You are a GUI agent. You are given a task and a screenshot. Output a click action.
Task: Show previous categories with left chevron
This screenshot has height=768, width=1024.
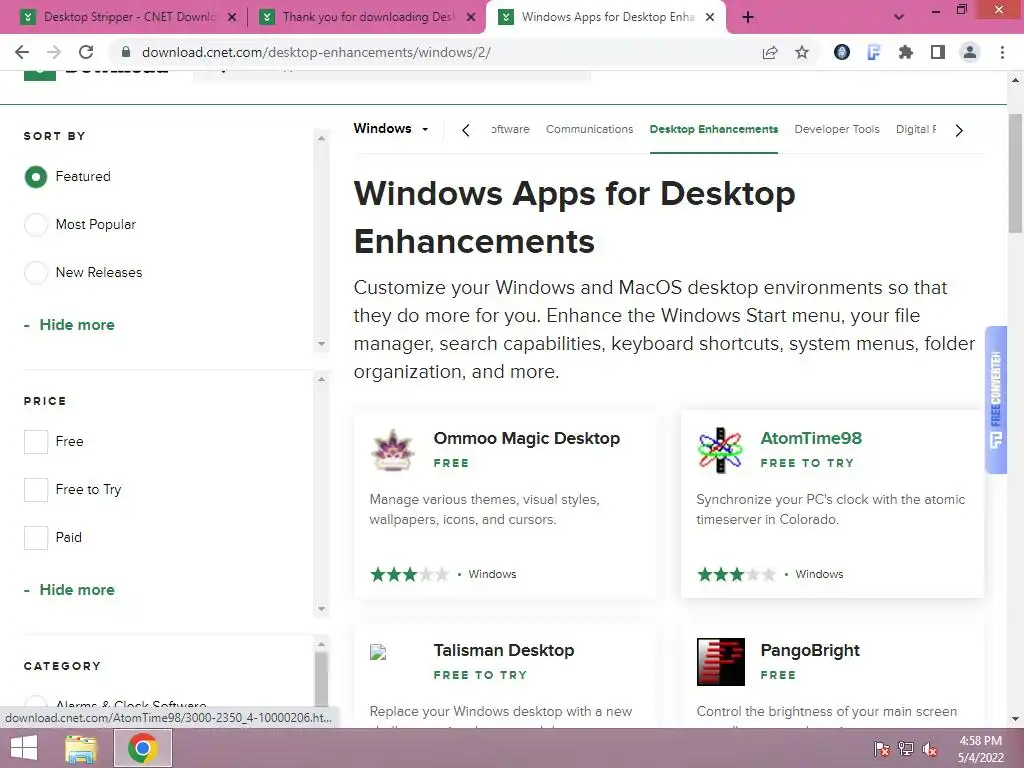pos(466,130)
